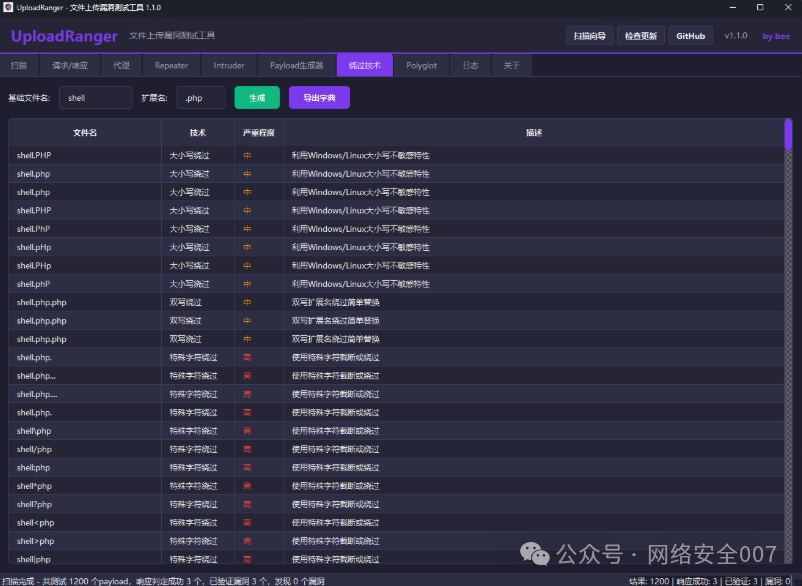This screenshot has height=586, width=802.
Task: Open the 请求/响应 tab
Action: click(70, 65)
